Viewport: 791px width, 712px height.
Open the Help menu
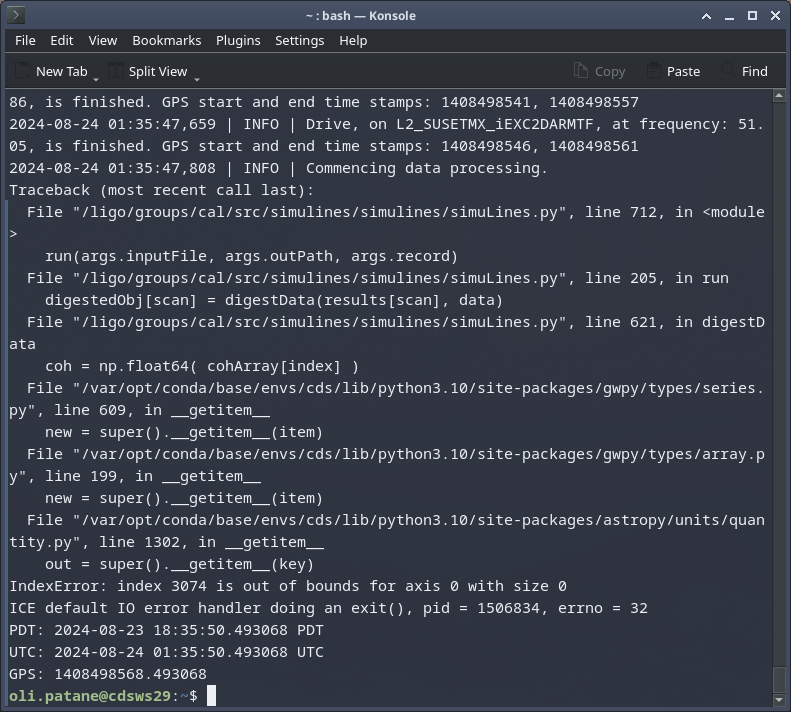point(353,40)
